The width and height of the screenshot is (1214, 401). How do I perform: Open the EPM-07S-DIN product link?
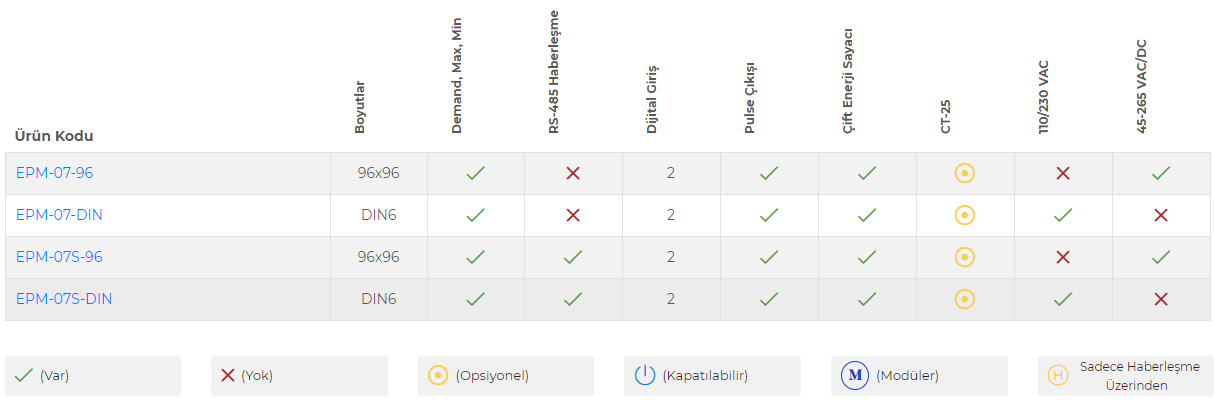64,299
